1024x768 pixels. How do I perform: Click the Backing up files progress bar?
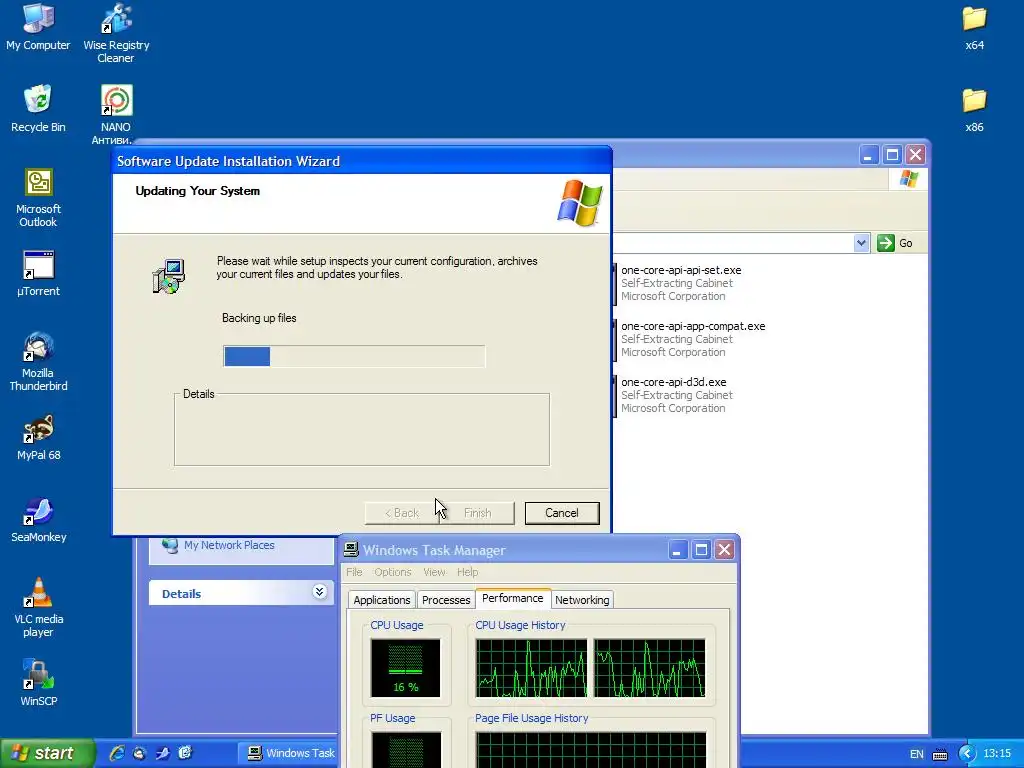tap(354, 356)
